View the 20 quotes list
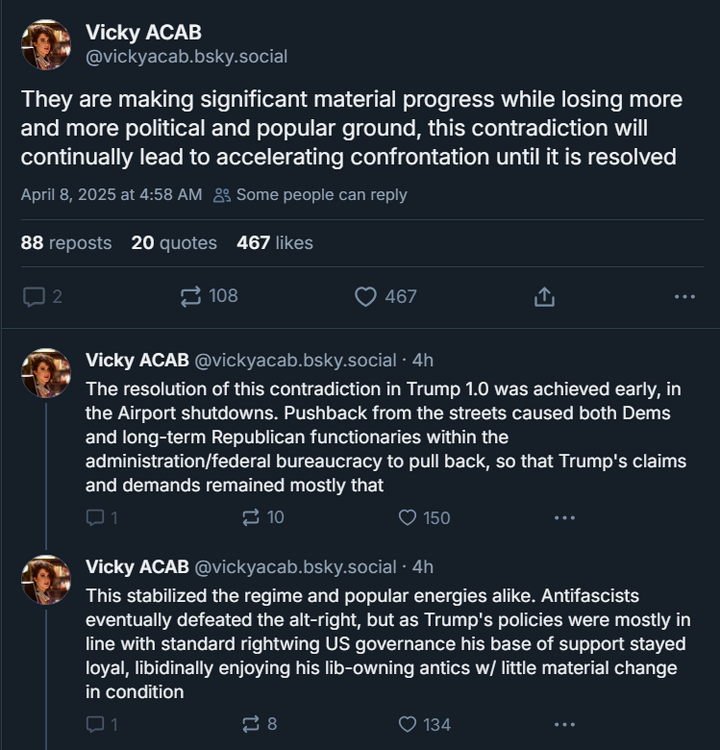720x750 pixels. click(x=174, y=243)
